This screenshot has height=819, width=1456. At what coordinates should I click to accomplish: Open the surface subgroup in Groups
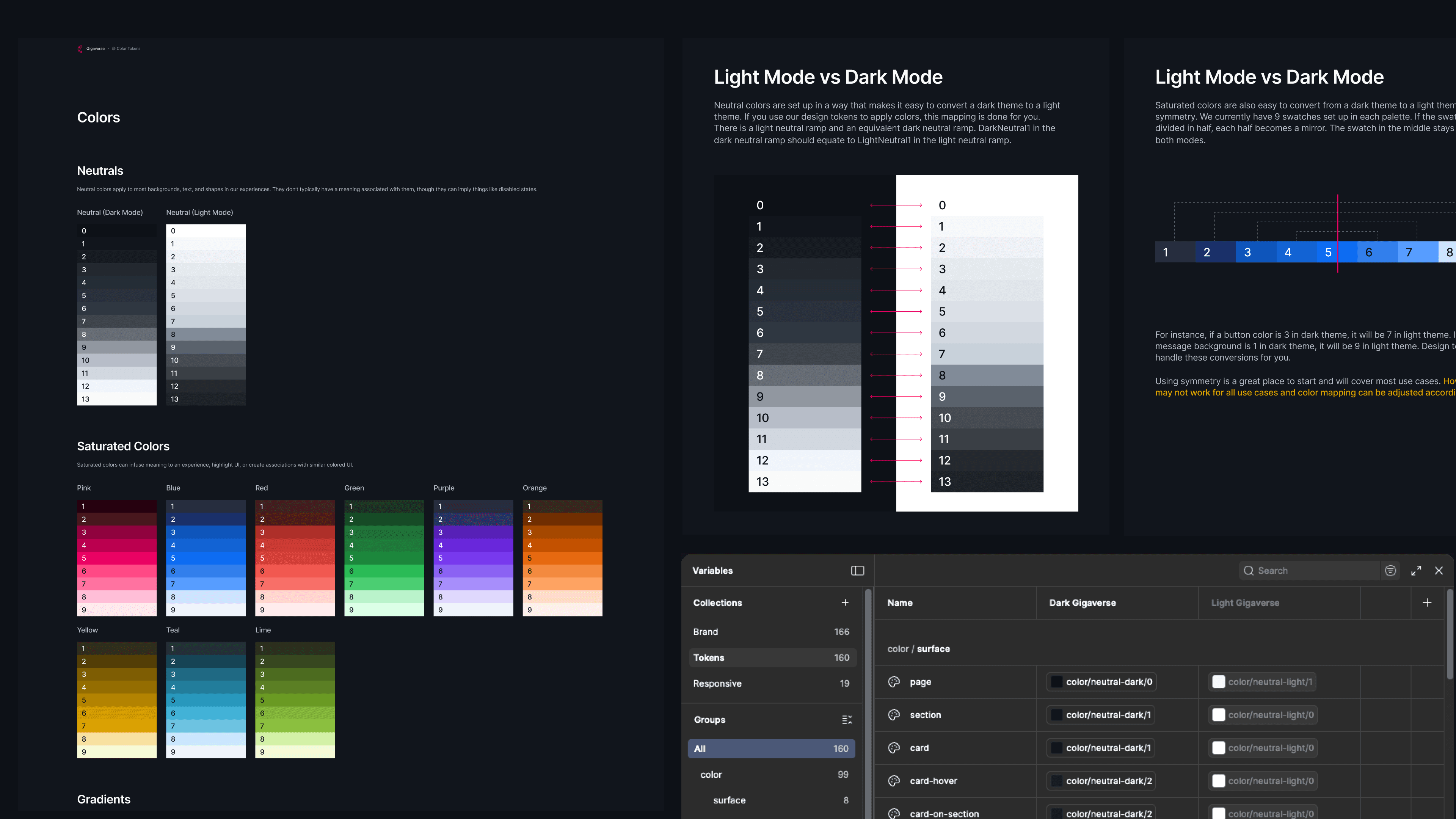[729, 800]
